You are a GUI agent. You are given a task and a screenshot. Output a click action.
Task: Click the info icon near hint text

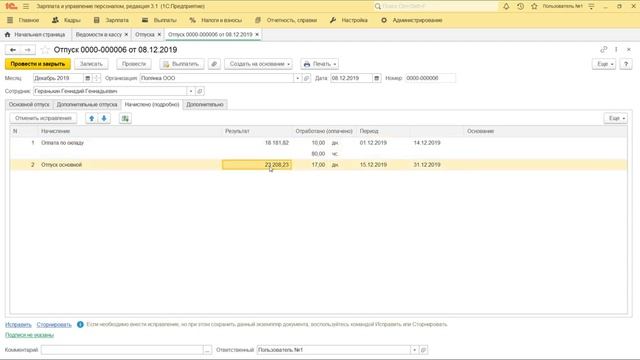click(x=80, y=324)
